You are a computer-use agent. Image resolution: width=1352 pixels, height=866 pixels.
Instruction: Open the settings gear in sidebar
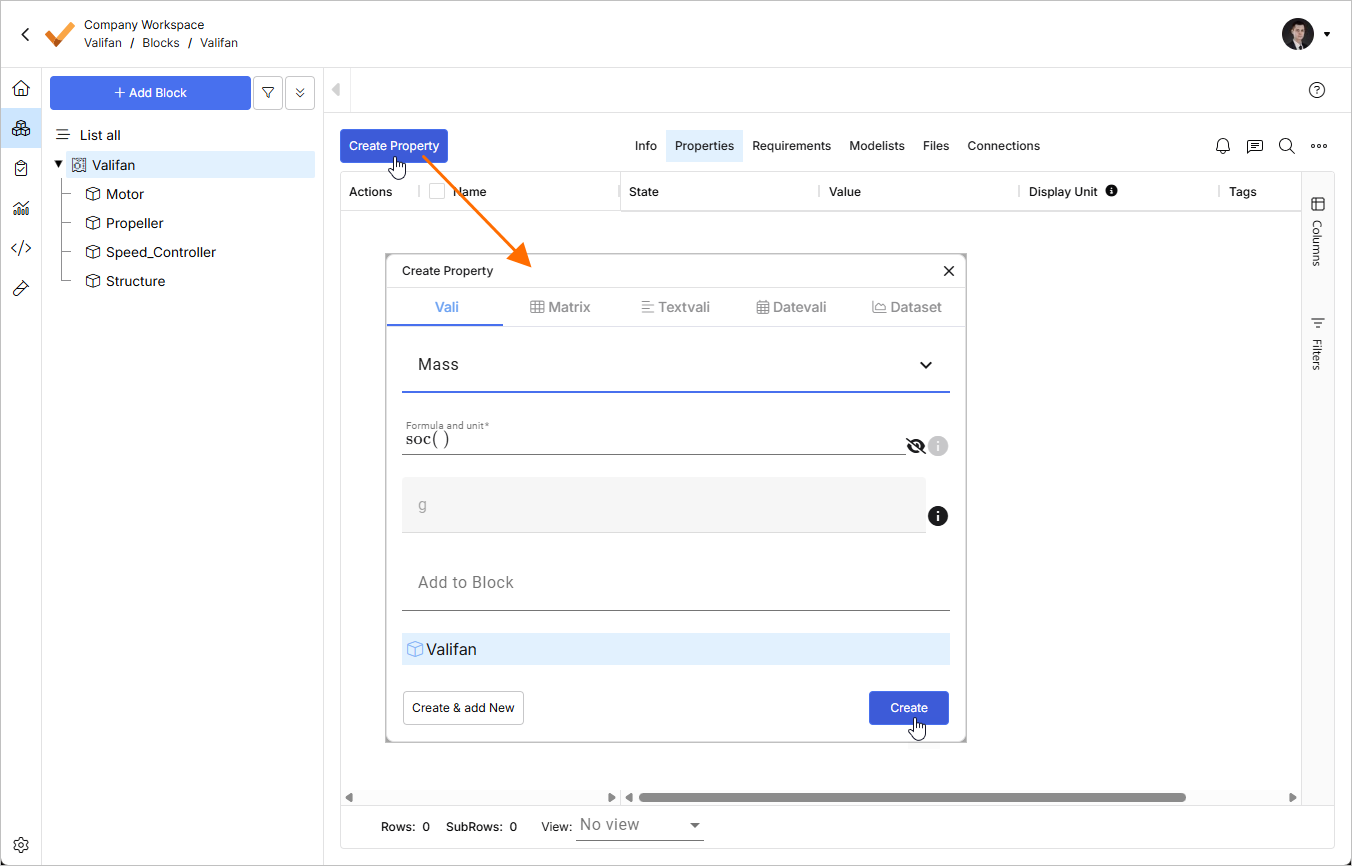pos(21,845)
